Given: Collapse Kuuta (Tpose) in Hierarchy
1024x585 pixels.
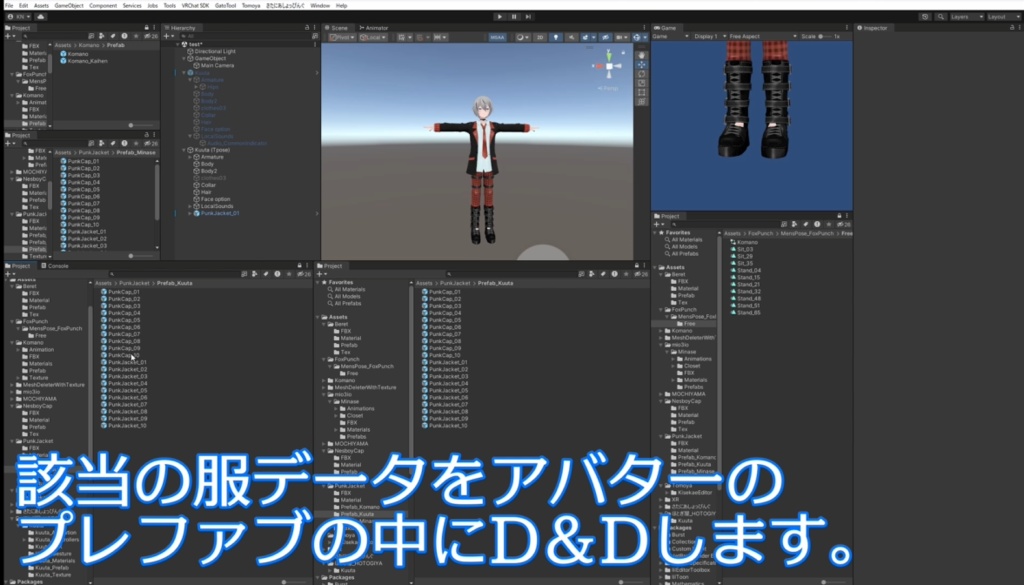Looking at the screenshot, I should tap(184, 150).
